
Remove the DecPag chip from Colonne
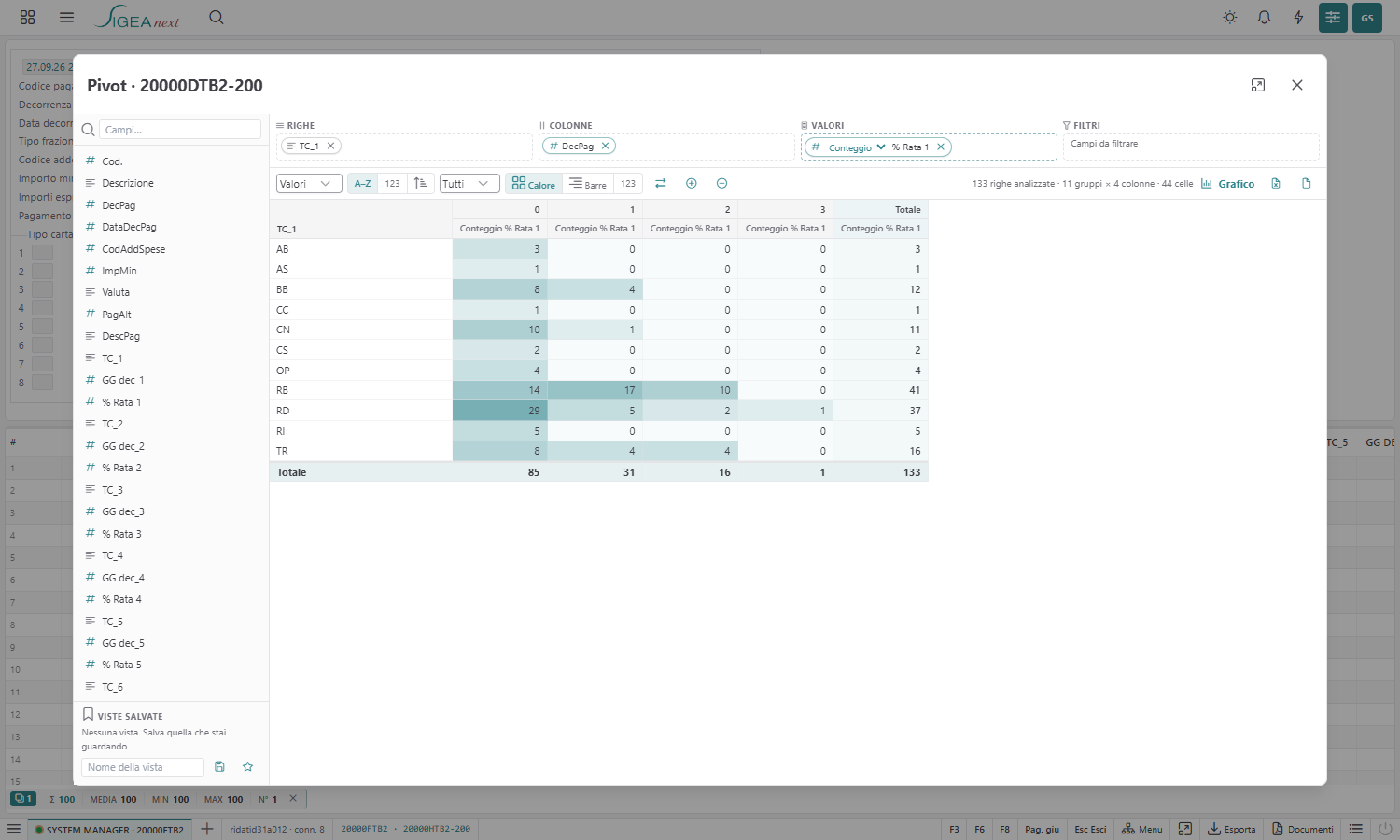click(605, 146)
